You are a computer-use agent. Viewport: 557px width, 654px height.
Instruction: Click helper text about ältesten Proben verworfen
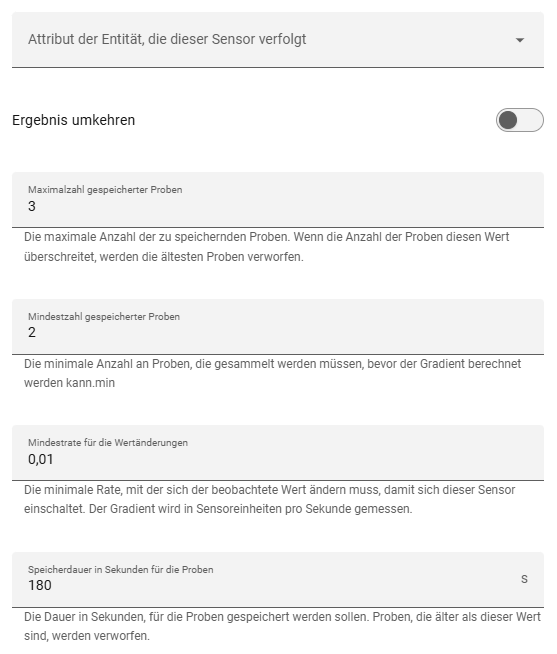(x=267, y=247)
